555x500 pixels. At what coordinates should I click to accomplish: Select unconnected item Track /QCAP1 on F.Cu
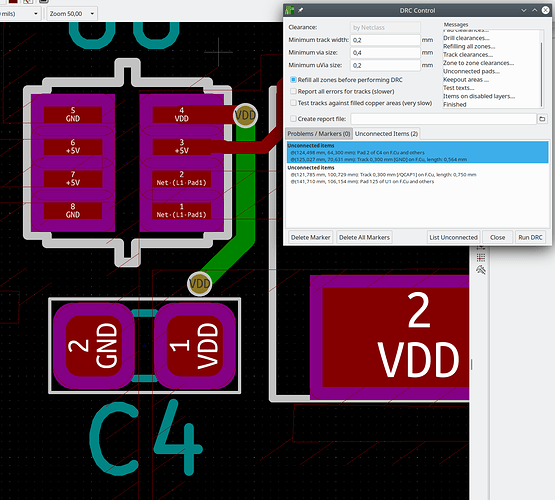[x=383, y=175]
